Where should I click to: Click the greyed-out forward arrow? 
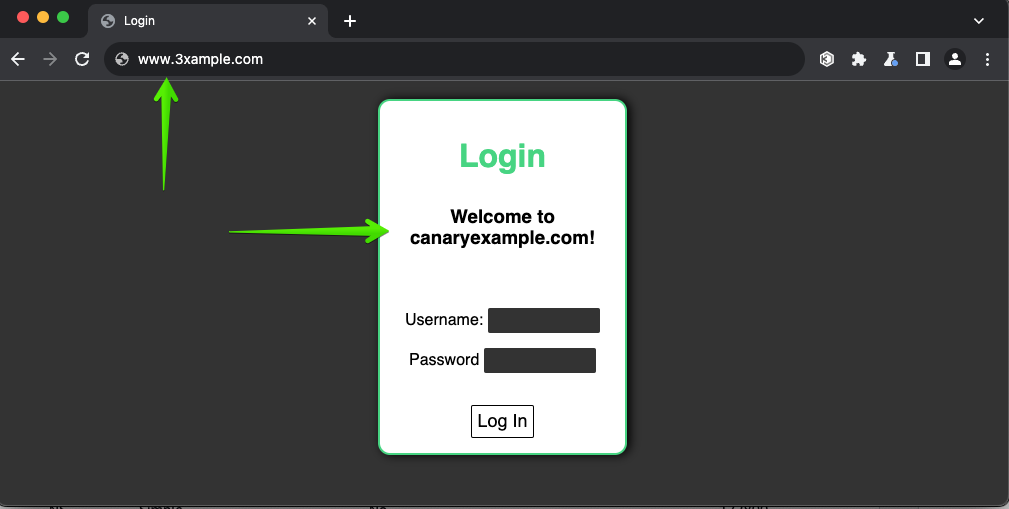click(x=50, y=59)
